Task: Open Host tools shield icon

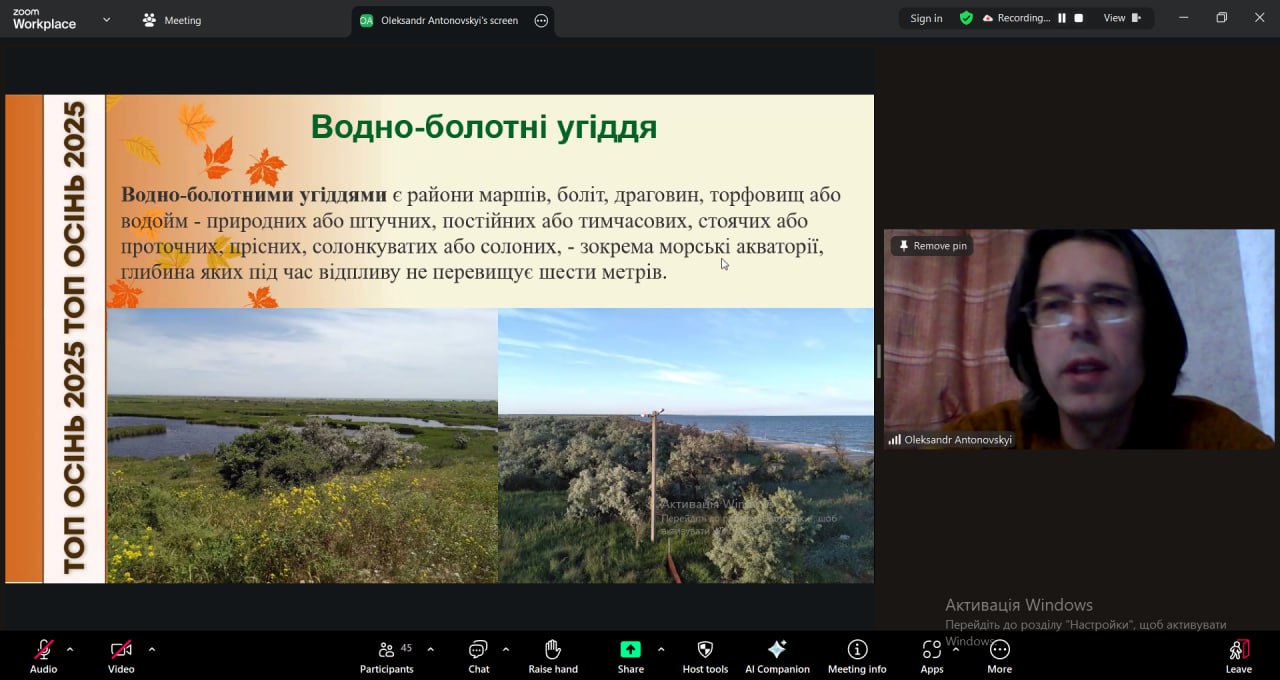Action: [x=705, y=649]
